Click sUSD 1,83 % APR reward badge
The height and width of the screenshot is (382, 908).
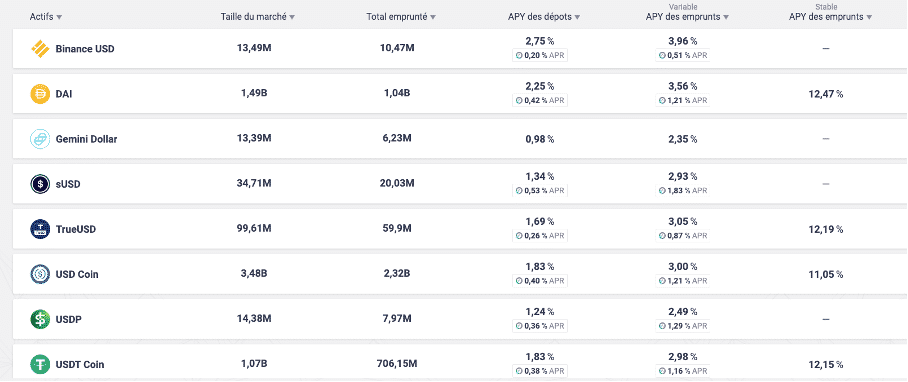683,190
